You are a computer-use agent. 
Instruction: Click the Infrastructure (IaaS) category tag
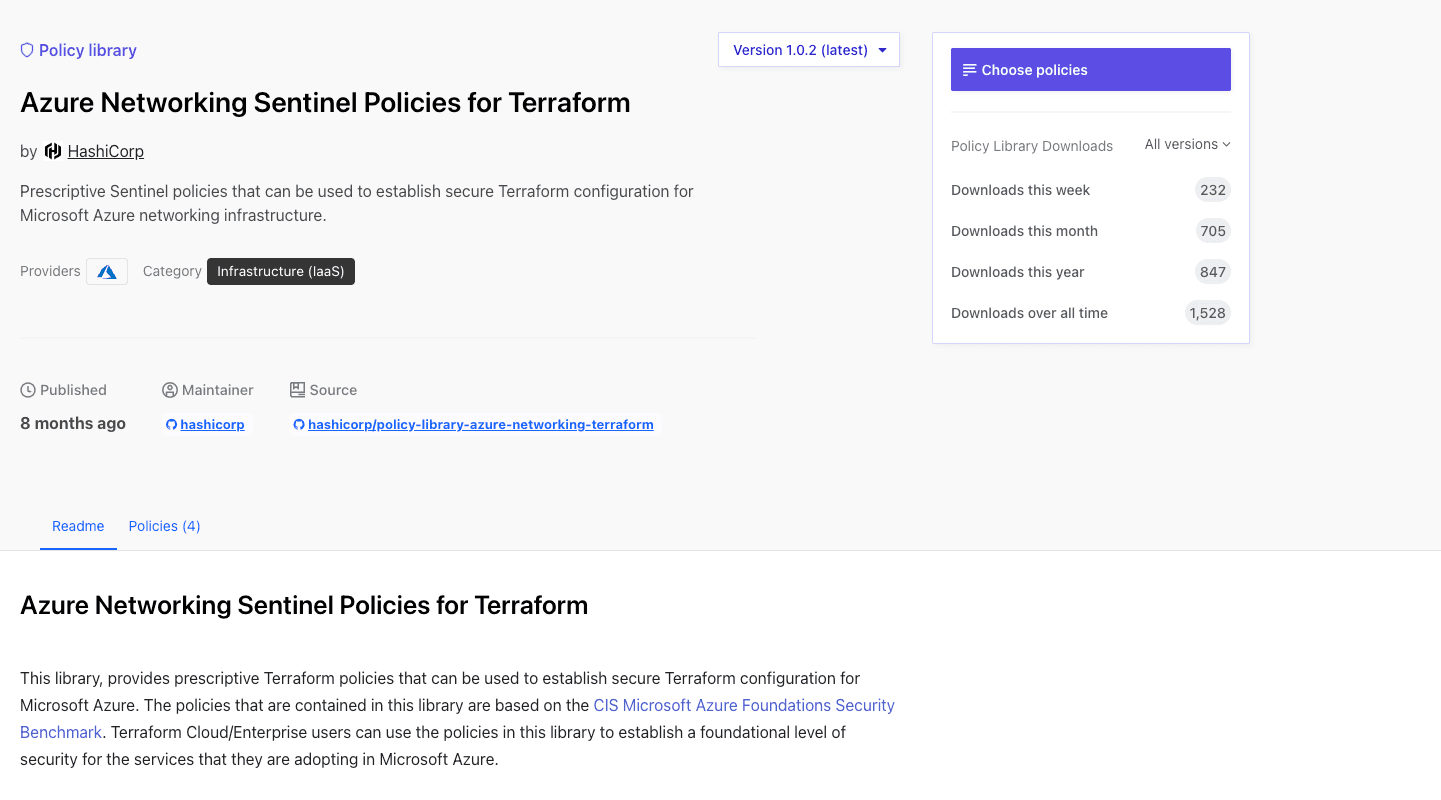tap(280, 272)
